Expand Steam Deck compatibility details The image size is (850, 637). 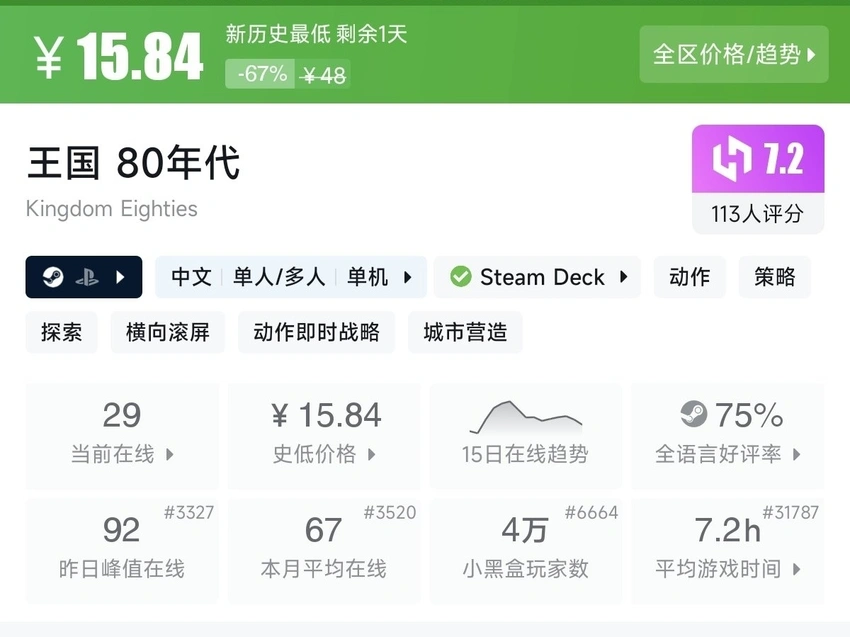pyautogui.click(x=624, y=277)
